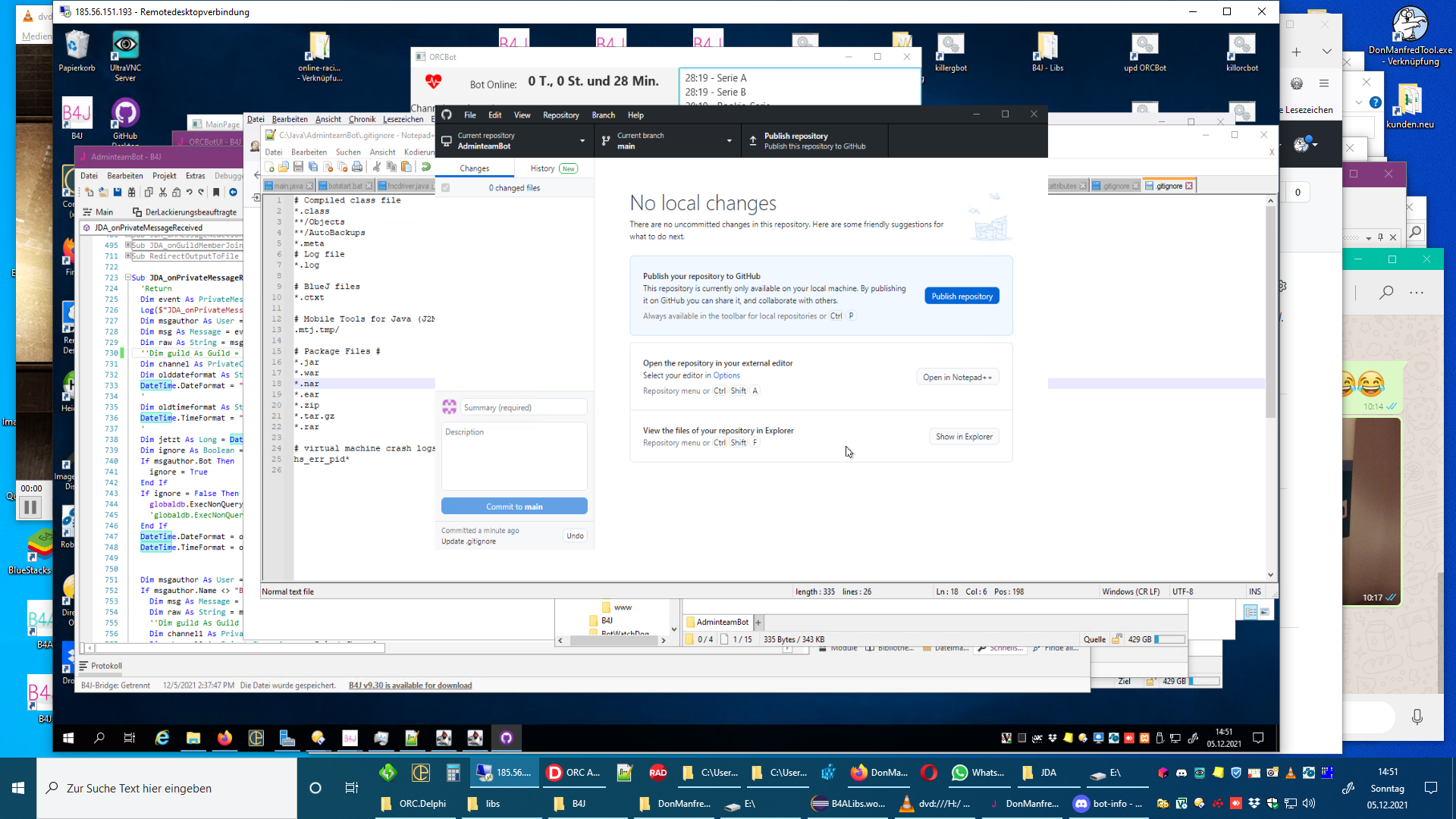
Task: Click the Save icon in B4J toolbar
Action: tap(118, 193)
